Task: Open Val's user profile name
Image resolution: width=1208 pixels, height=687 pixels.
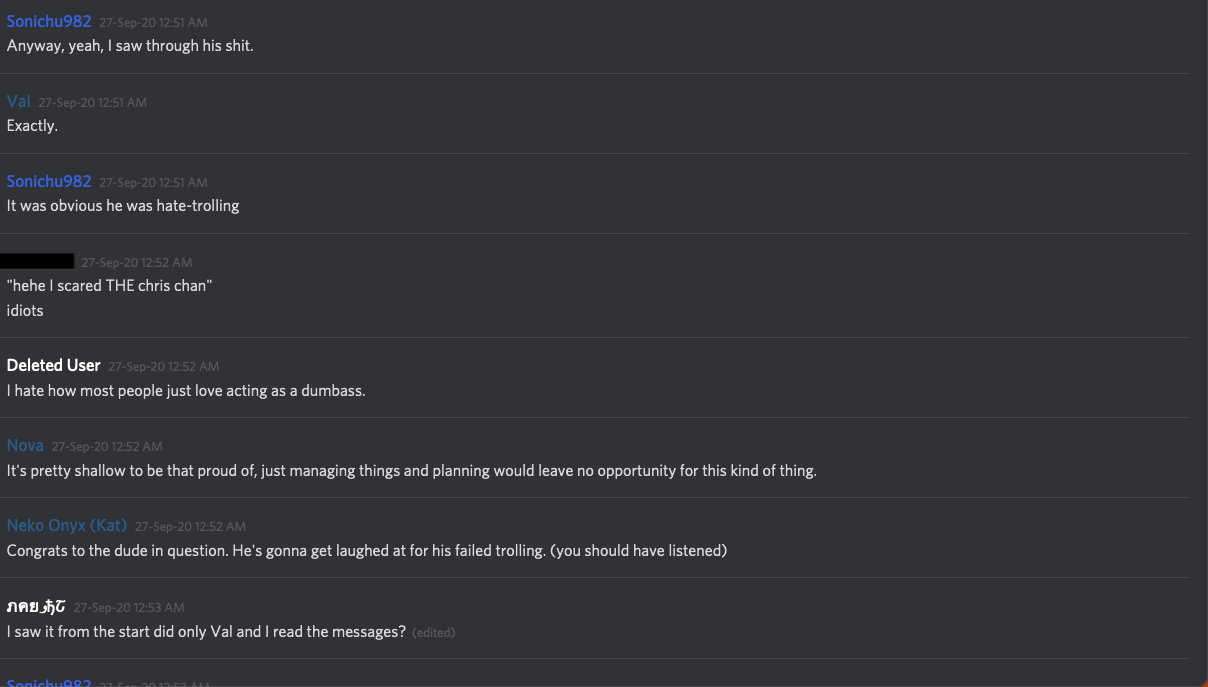Action: 19,101
